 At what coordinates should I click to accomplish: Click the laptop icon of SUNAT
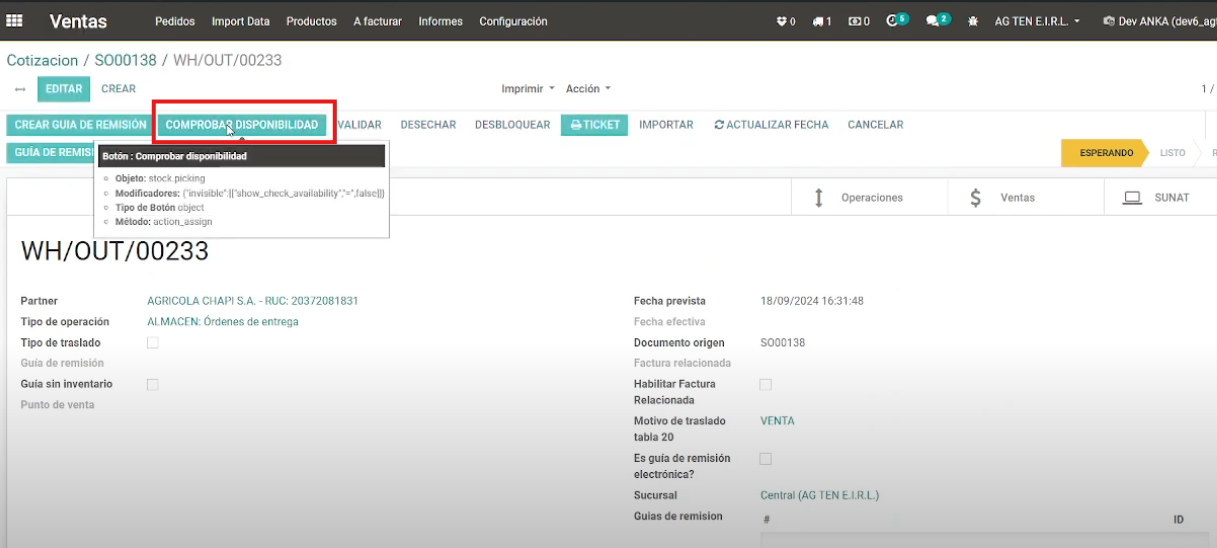[x=1132, y=198]
